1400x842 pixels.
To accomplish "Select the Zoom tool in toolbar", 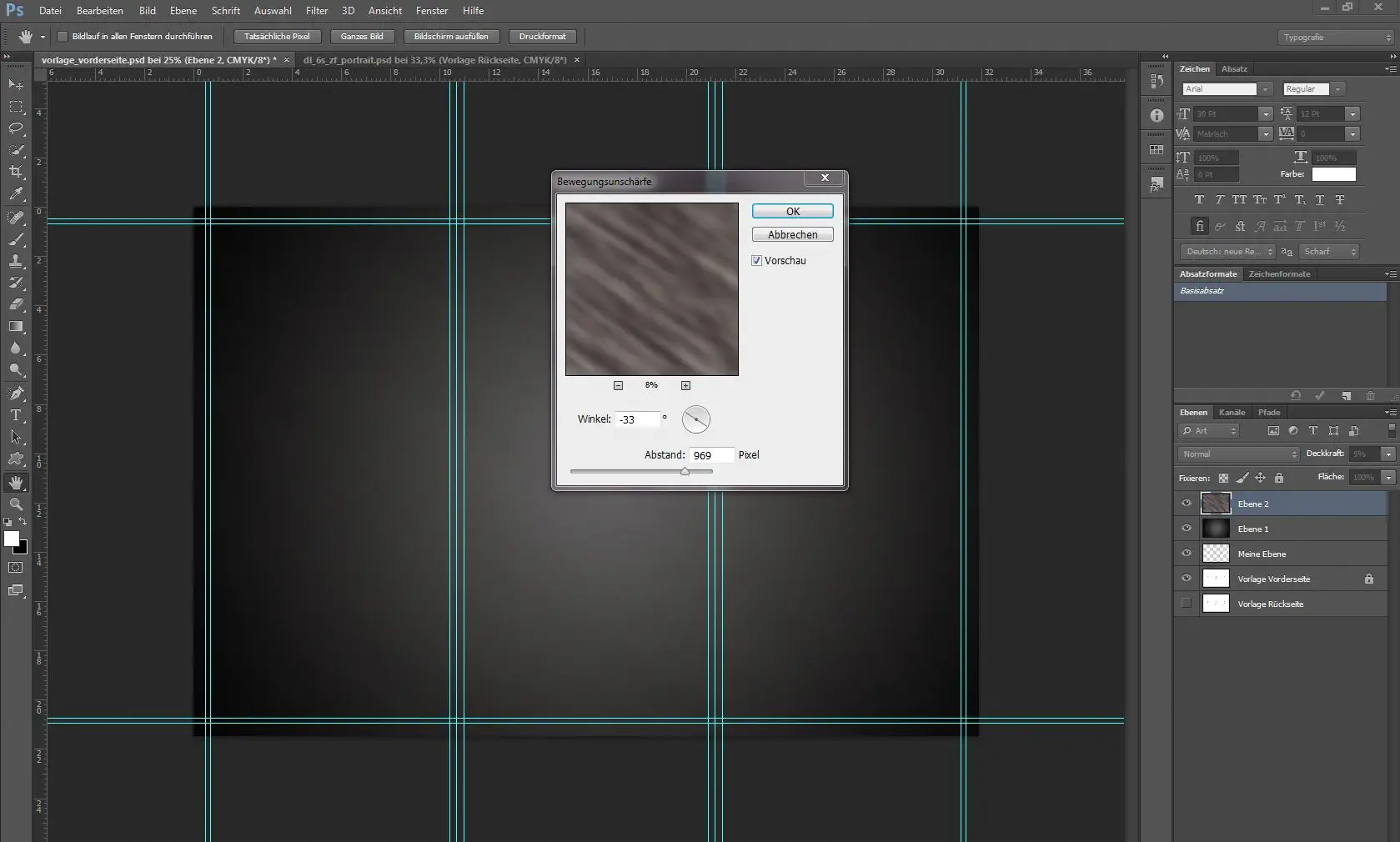I will (x=16, y=504).
